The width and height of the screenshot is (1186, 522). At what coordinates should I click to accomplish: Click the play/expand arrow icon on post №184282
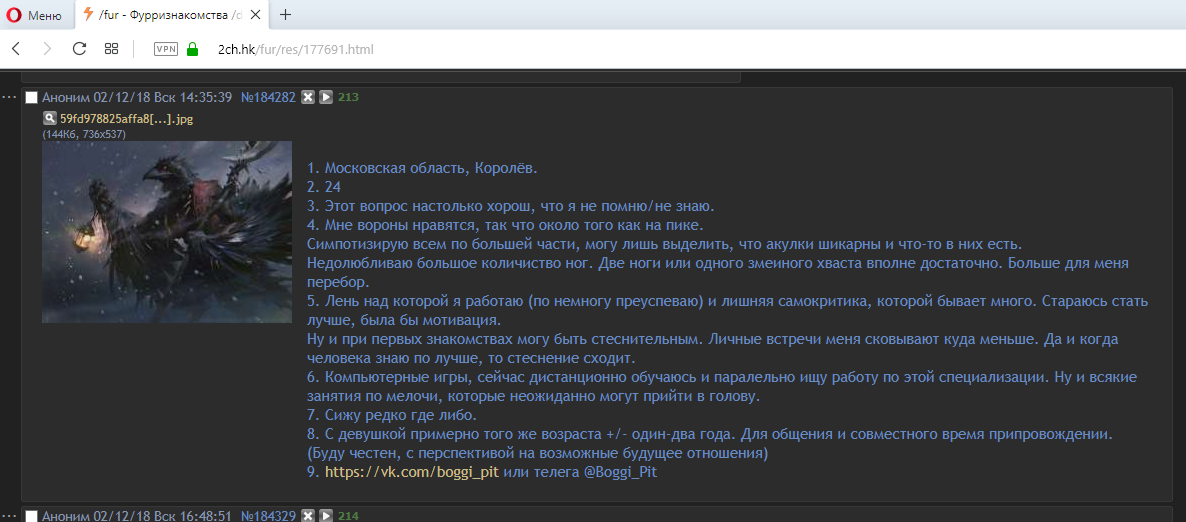[325, 97]
